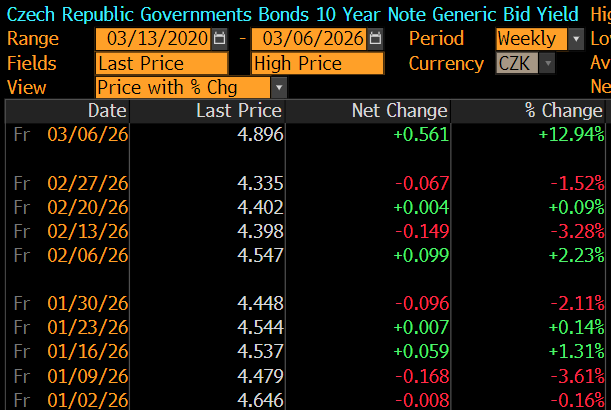Open the Currency CZK dropdown
Viewport: 611px width, 410px height.
pyautogui.click(x=547, y=63)
